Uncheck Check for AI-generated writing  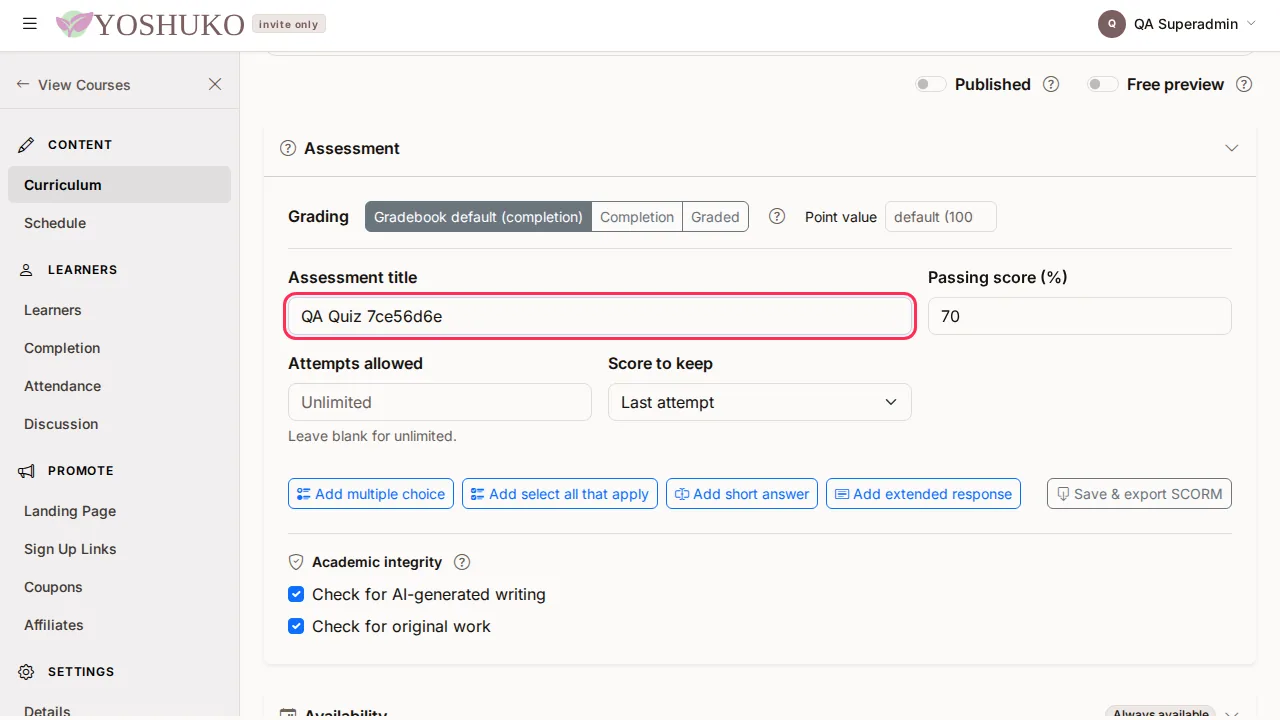tap(296, 594)
